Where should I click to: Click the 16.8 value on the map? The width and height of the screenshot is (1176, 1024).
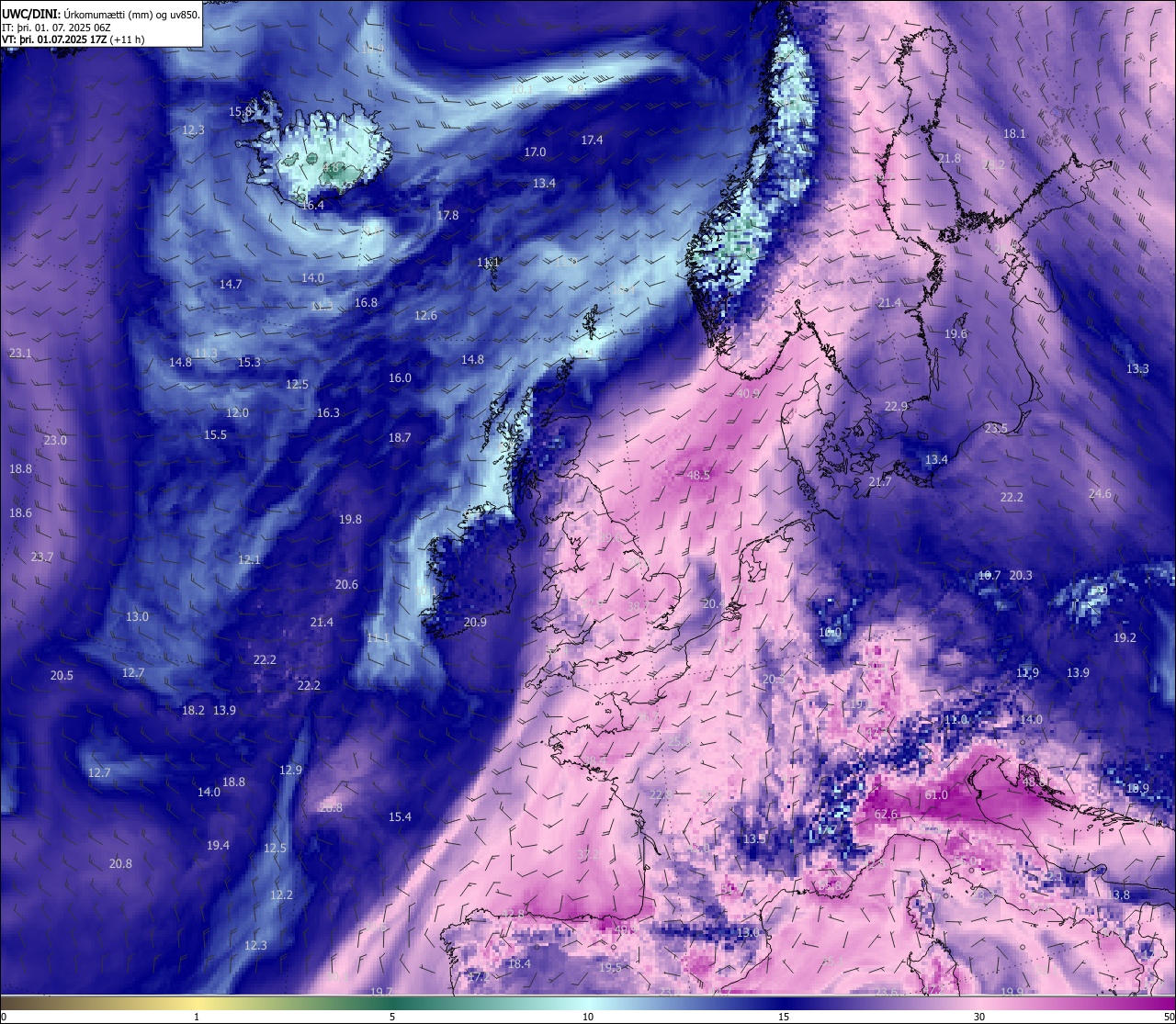pos(366,303)
